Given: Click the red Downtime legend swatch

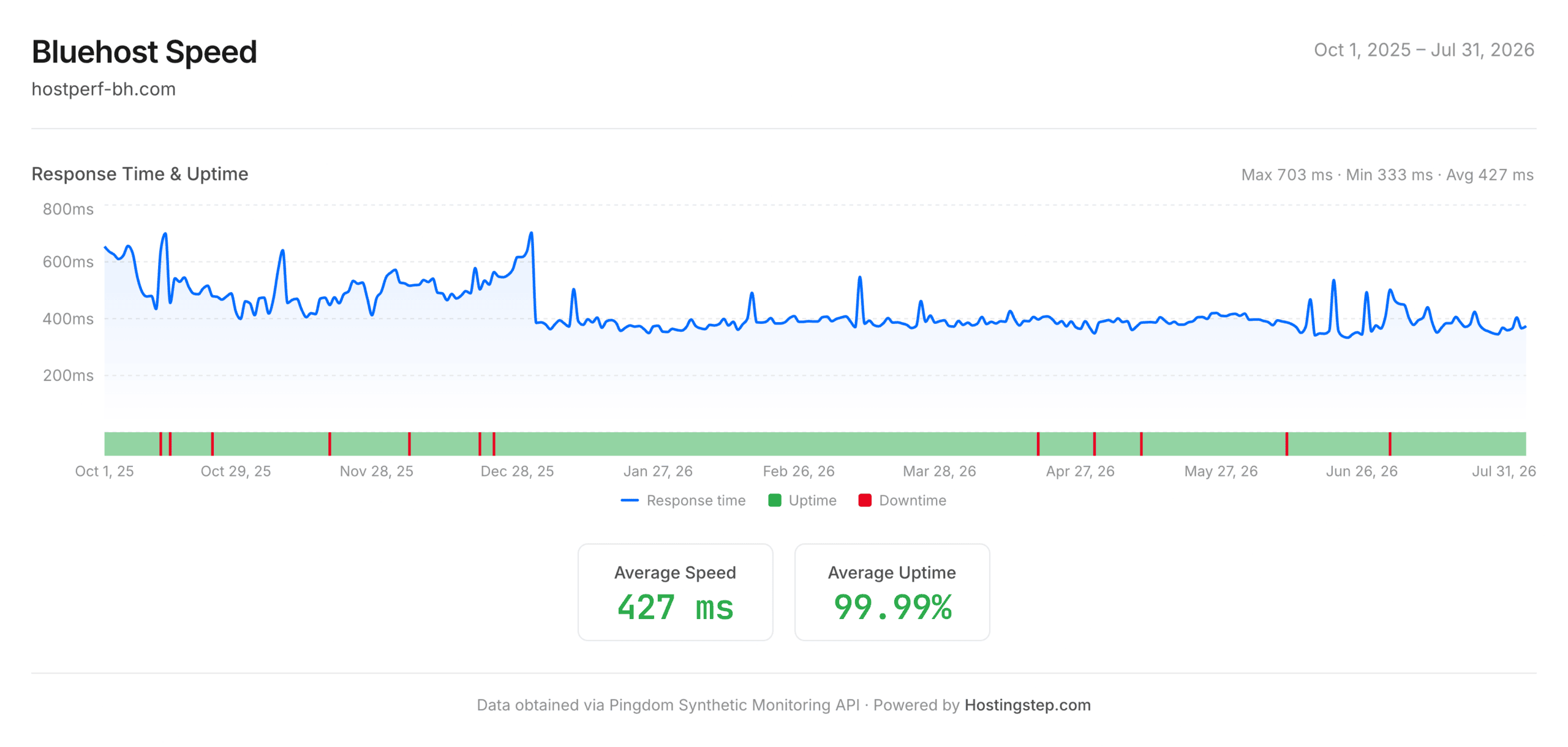Looking at the screenshot, I should [864, 500].
